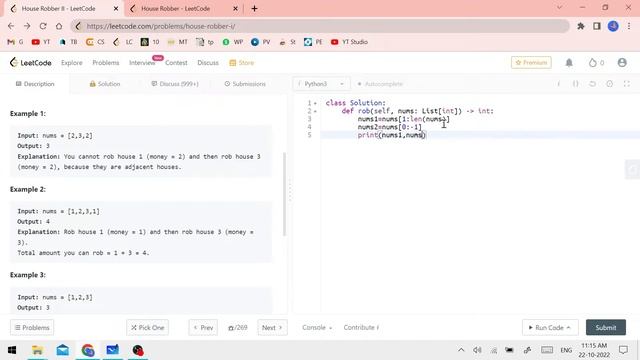Expand the Console panel
640x360 pixels.
click(317, 327)
